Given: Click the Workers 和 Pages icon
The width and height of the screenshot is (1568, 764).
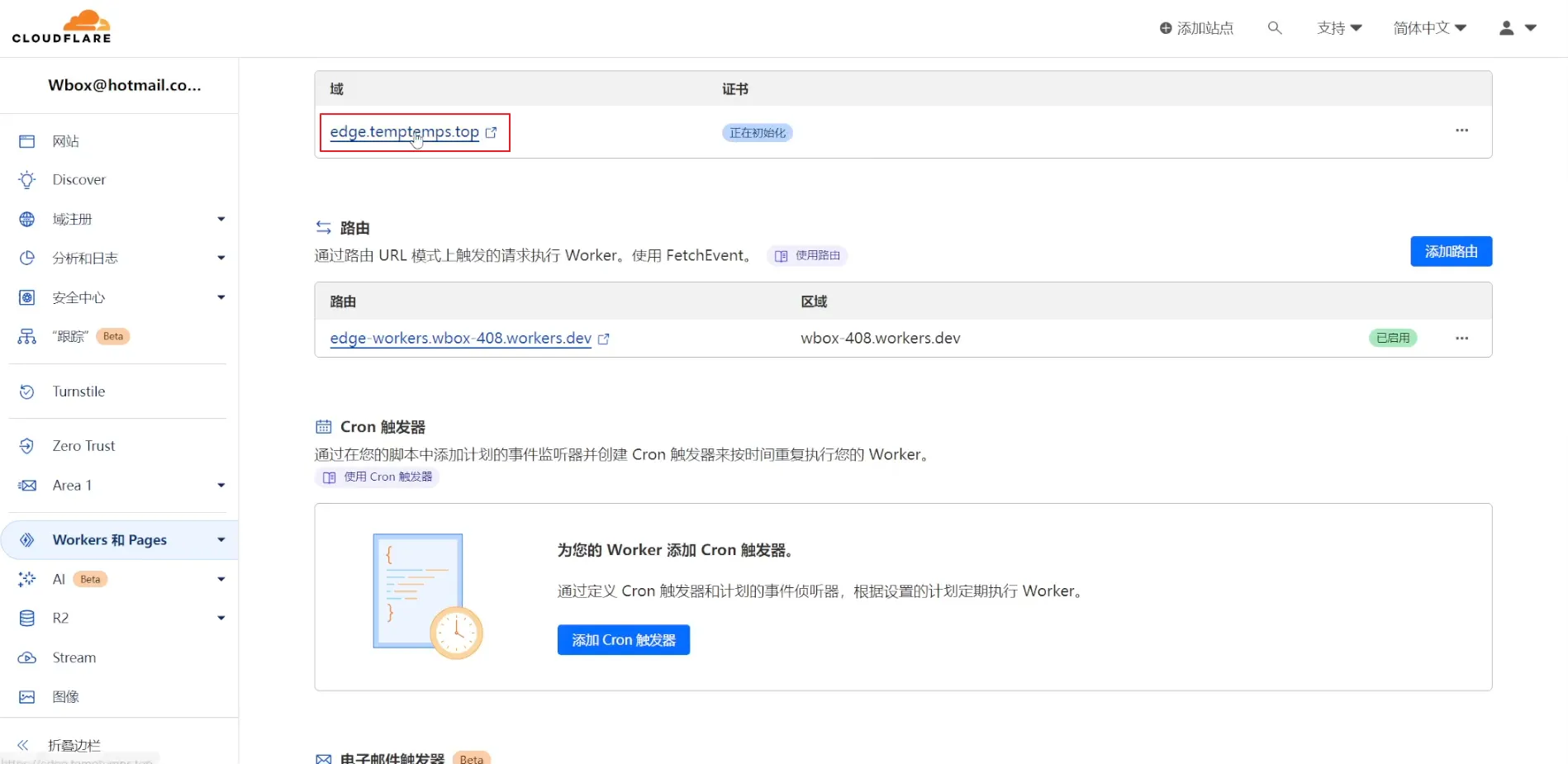Looking at the screenshot, I should [27, 540].
